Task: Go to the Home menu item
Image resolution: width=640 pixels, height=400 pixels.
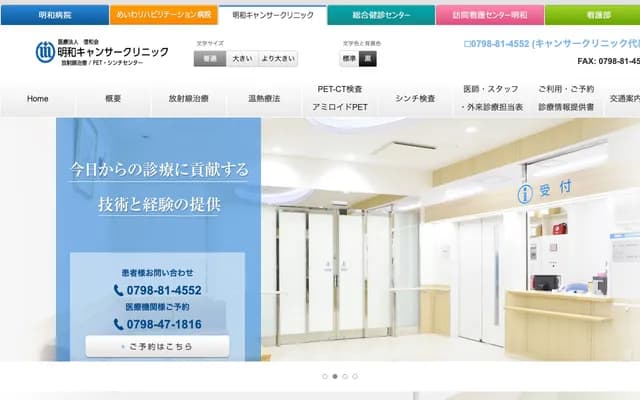Action: (38, 99)
